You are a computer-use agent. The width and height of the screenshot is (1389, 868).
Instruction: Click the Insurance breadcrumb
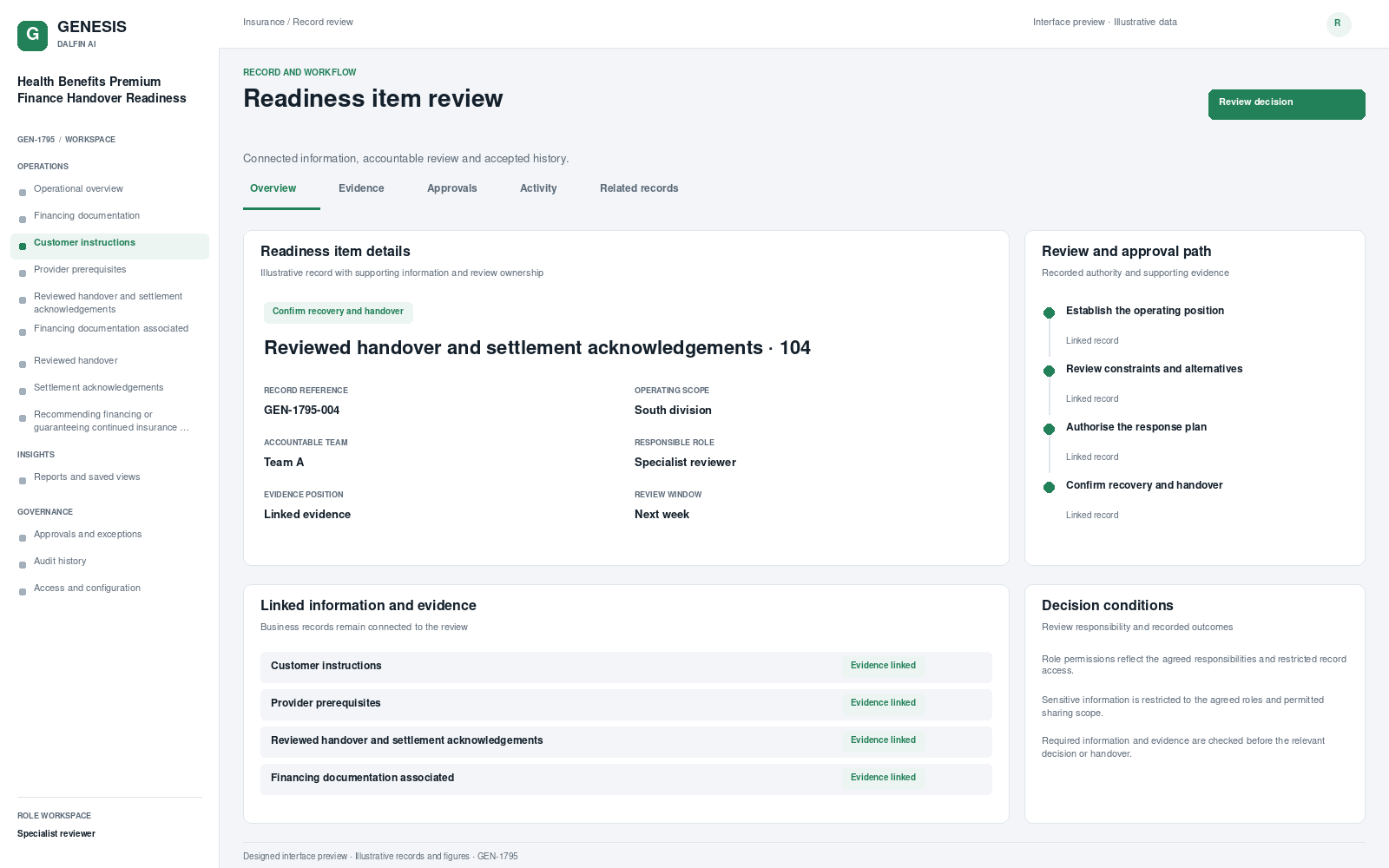tap(264, 23)
